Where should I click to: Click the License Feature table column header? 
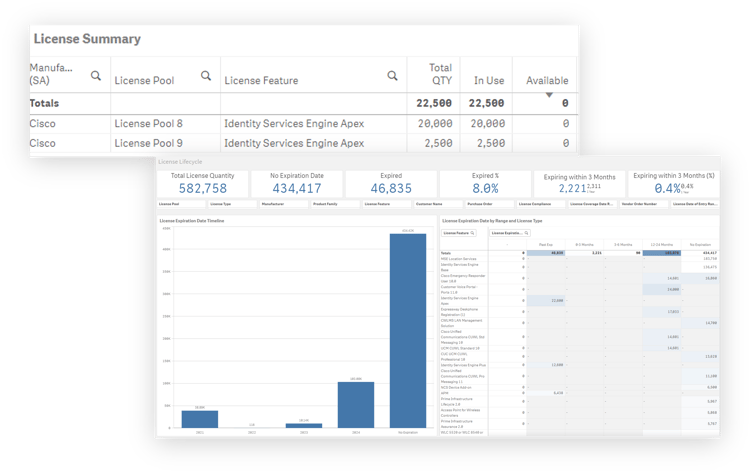pyautogui.click(x=261, y=80)
